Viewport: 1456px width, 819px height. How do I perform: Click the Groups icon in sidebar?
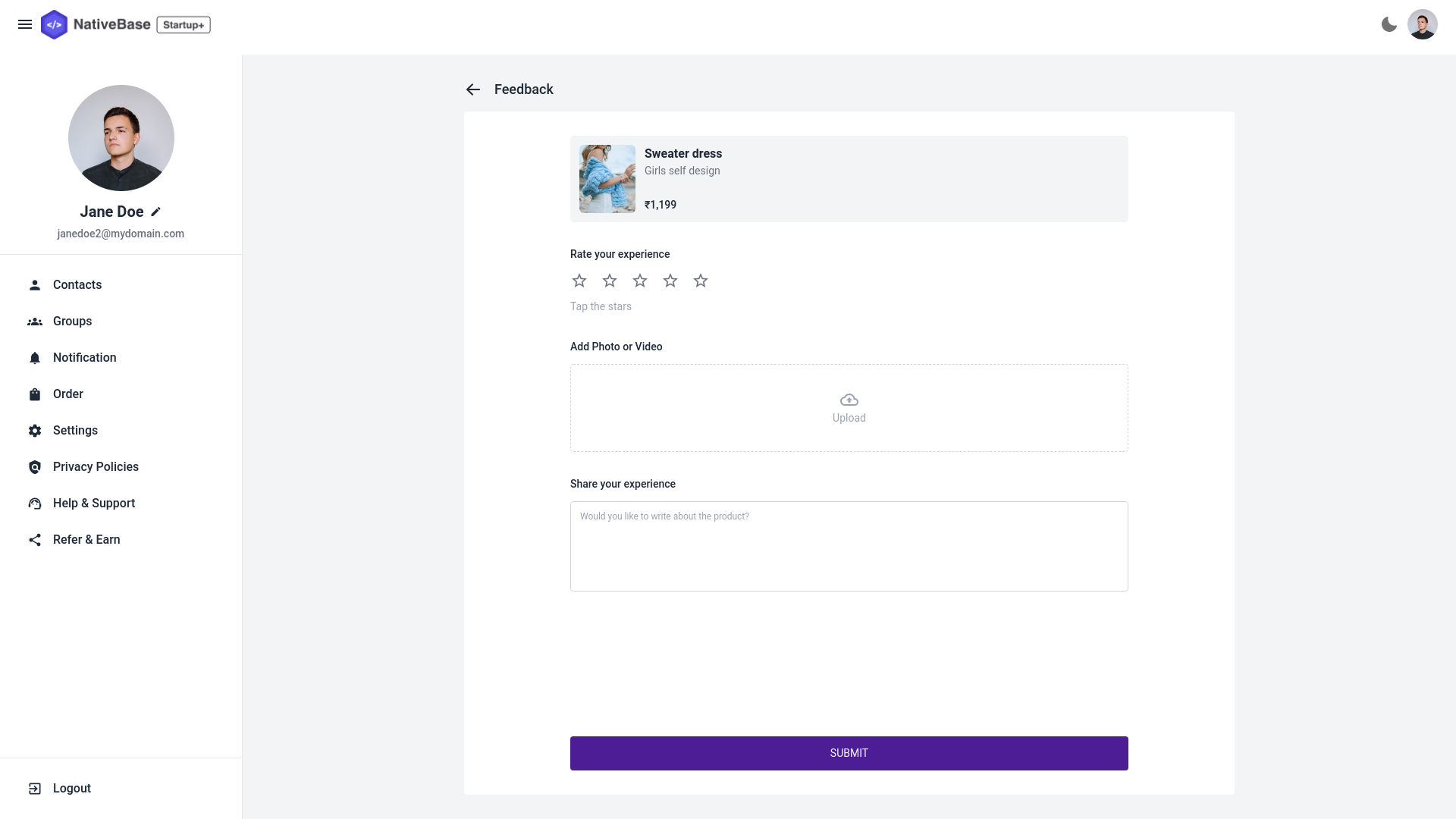click(35, 321)
